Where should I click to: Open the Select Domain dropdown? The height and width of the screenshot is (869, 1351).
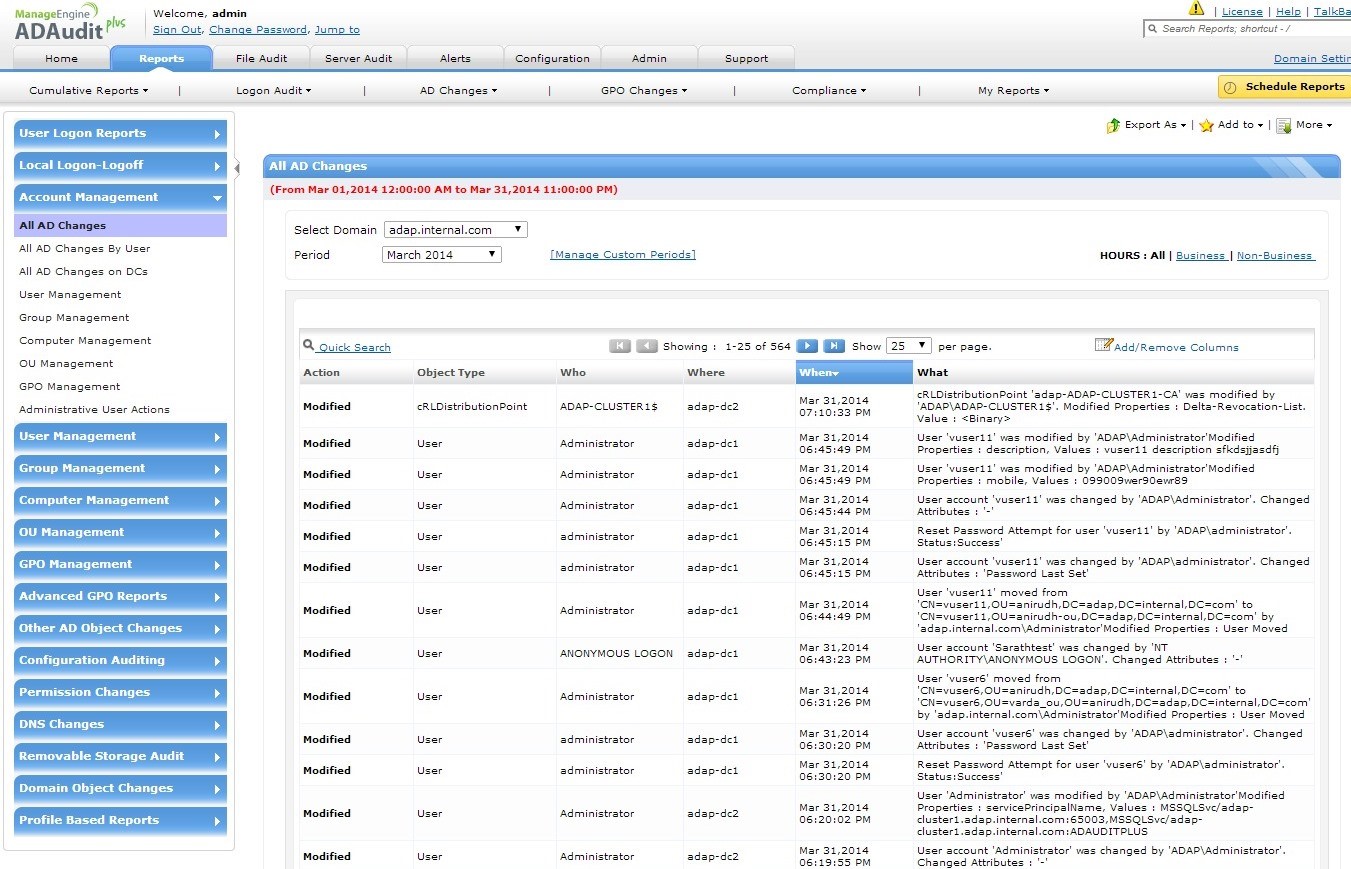coord(455,230)
